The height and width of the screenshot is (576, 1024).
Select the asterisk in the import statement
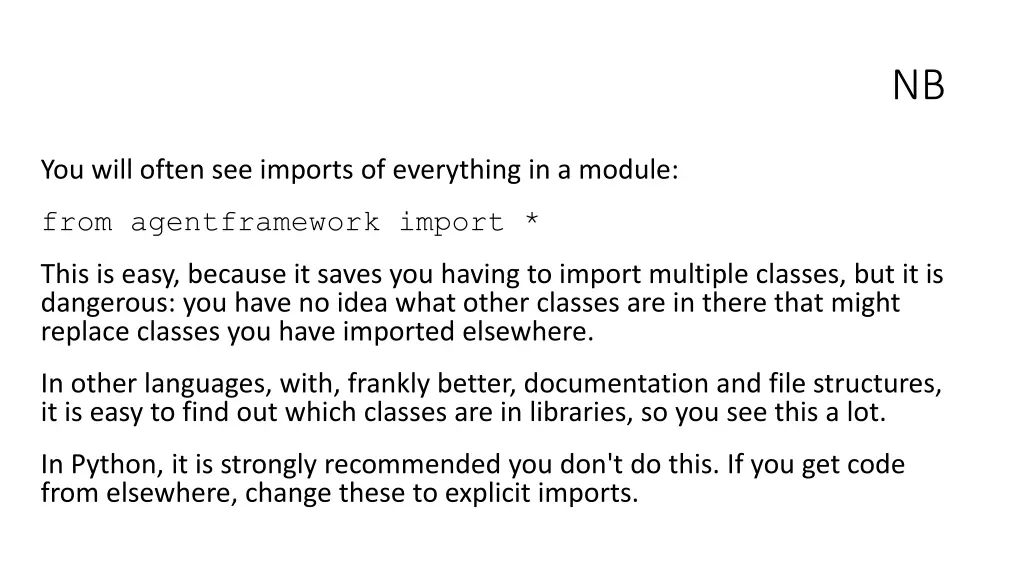coord(532,219)
